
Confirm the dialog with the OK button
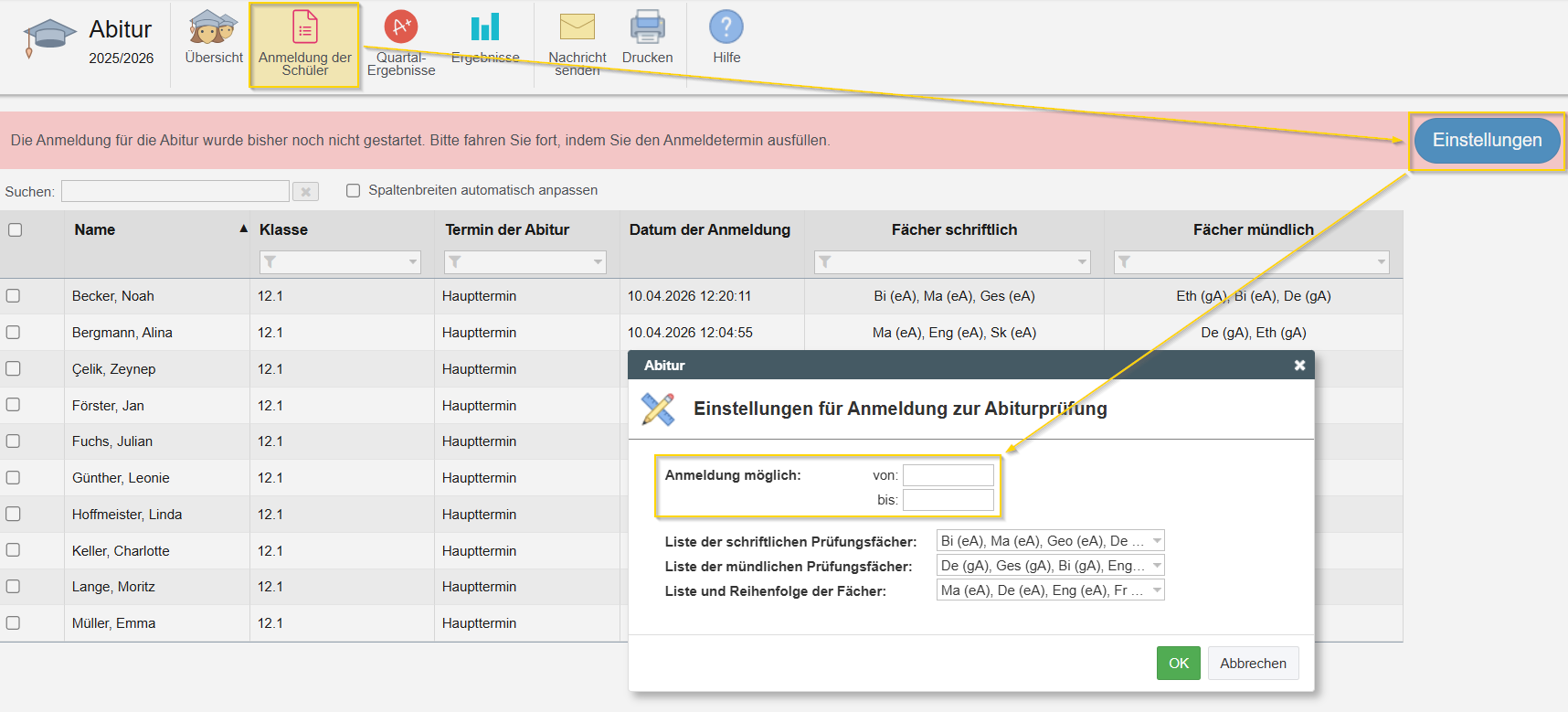(x=1178, y=664)
